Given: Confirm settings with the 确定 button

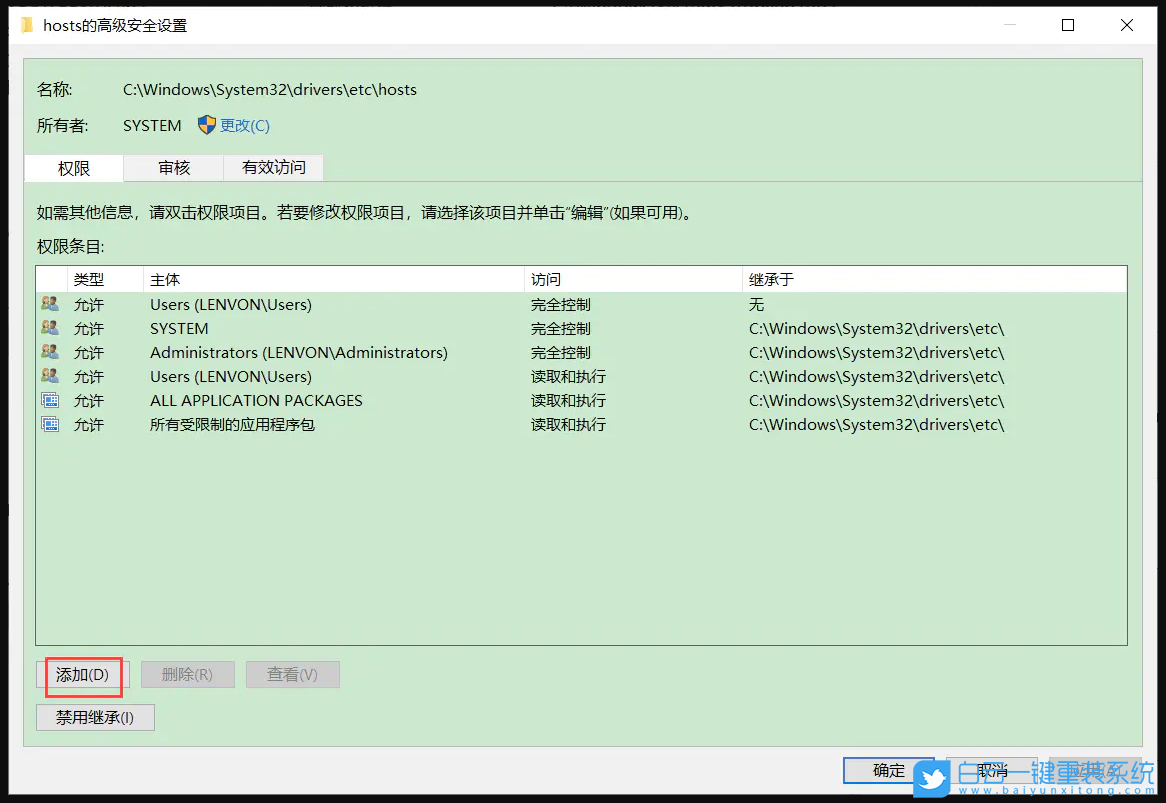Looking at the screenshot, I should click(888, 770).
